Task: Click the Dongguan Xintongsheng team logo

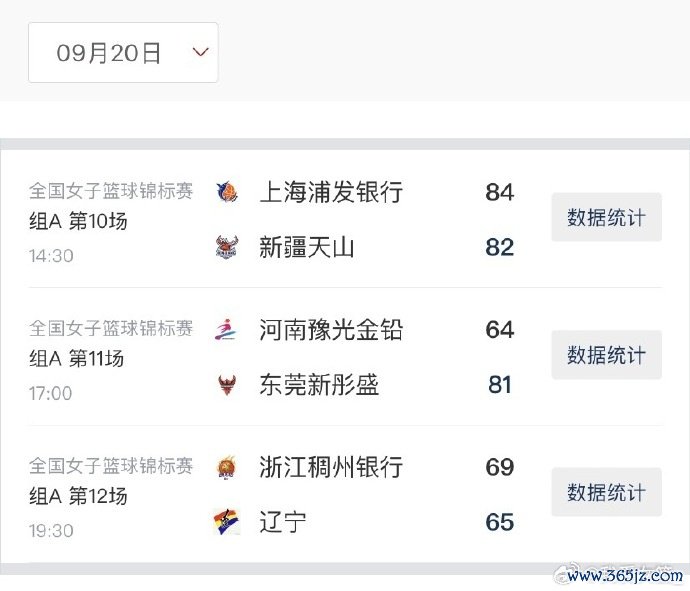Action: [227, 385]
